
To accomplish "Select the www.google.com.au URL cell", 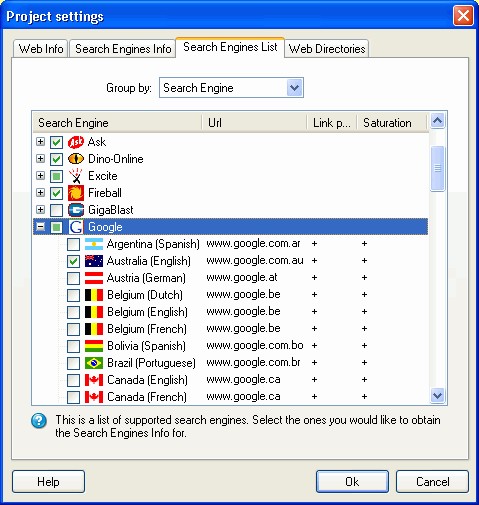I will coord(255,260).
